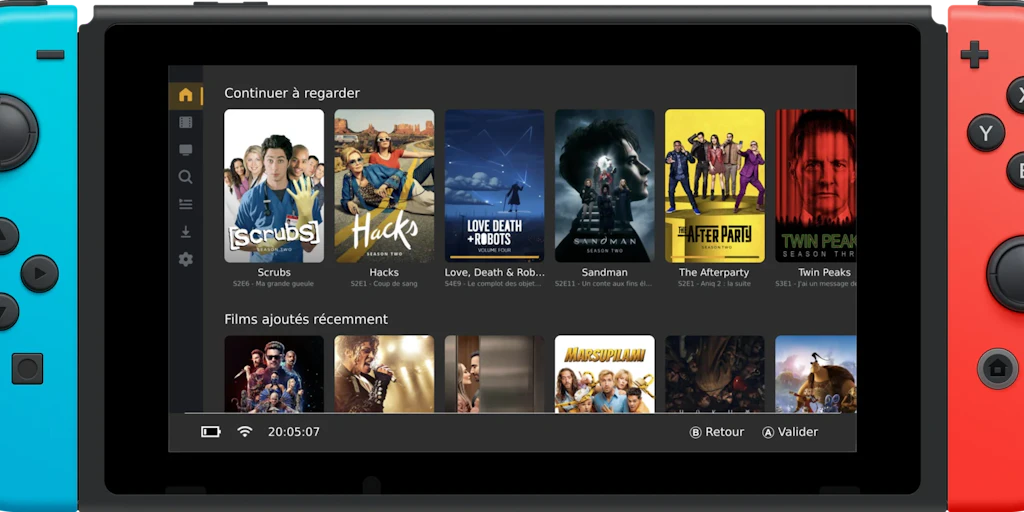
Task: Click the 20:05:07 clock in the status bar
Action: click(x=294, y=432)
